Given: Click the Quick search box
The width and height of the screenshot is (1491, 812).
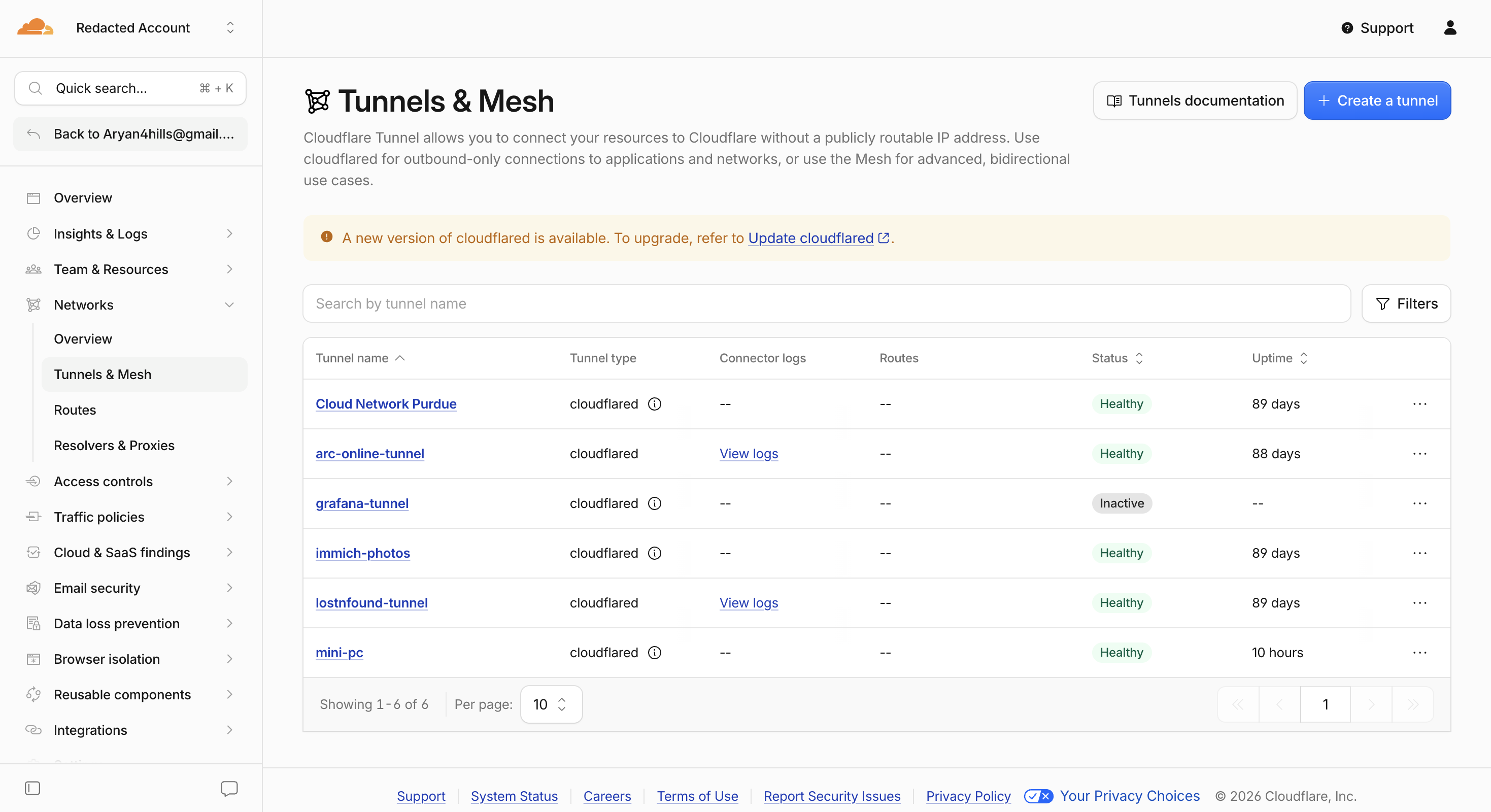Looking at the screenshot, I should coord(130,88).
